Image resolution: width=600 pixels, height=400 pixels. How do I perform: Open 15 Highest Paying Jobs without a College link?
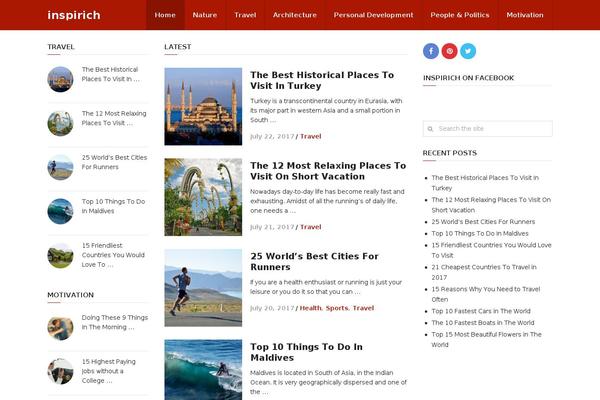(108, 371)
